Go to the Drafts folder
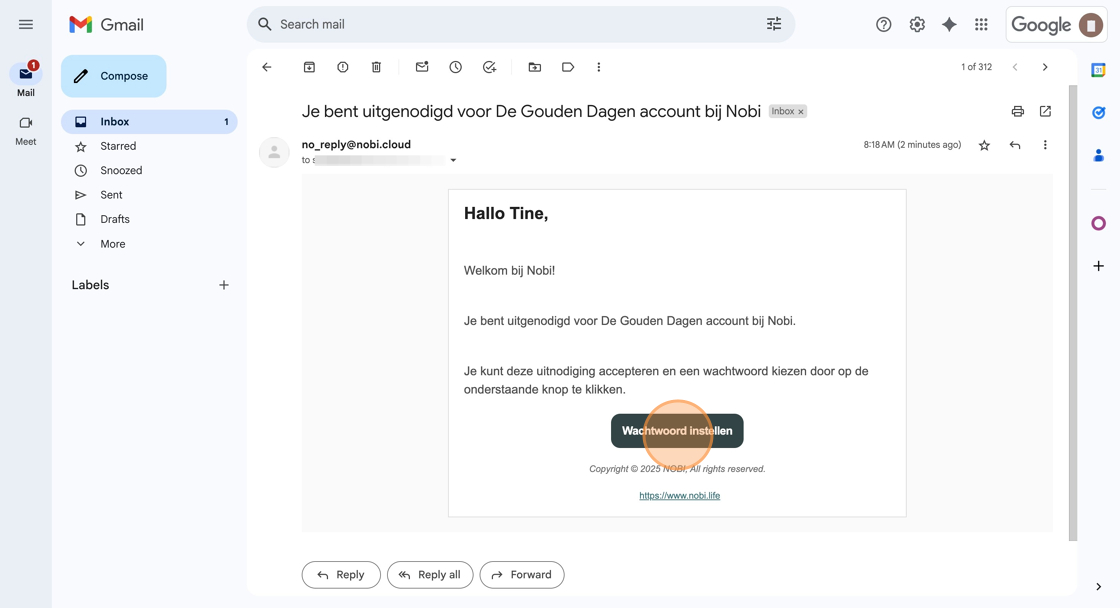 (115, 219)
